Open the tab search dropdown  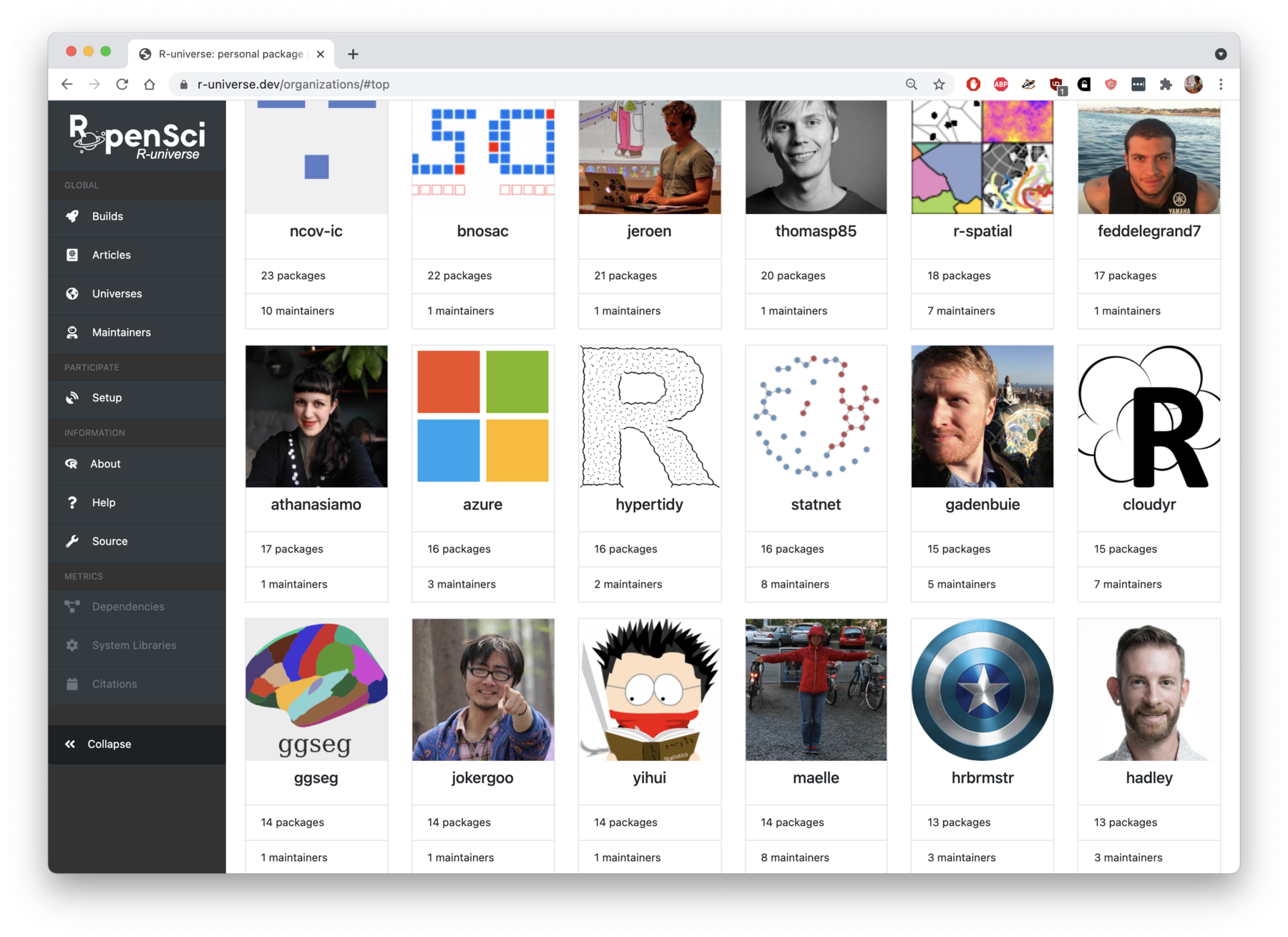click(1221, 54)
